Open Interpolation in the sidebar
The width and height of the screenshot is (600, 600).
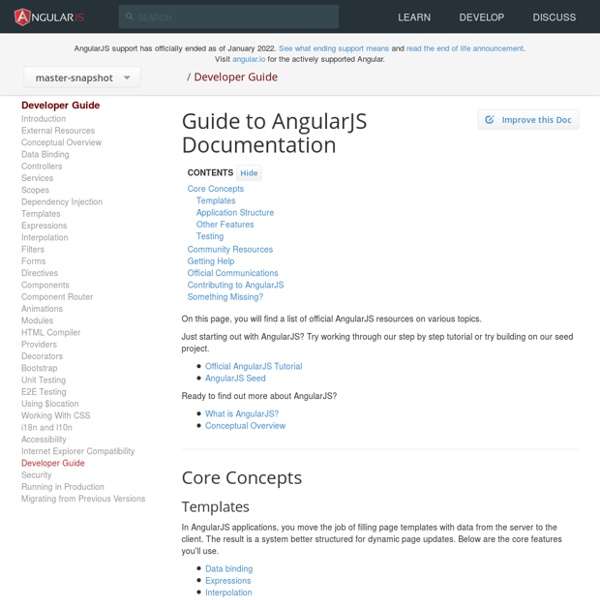45,237
